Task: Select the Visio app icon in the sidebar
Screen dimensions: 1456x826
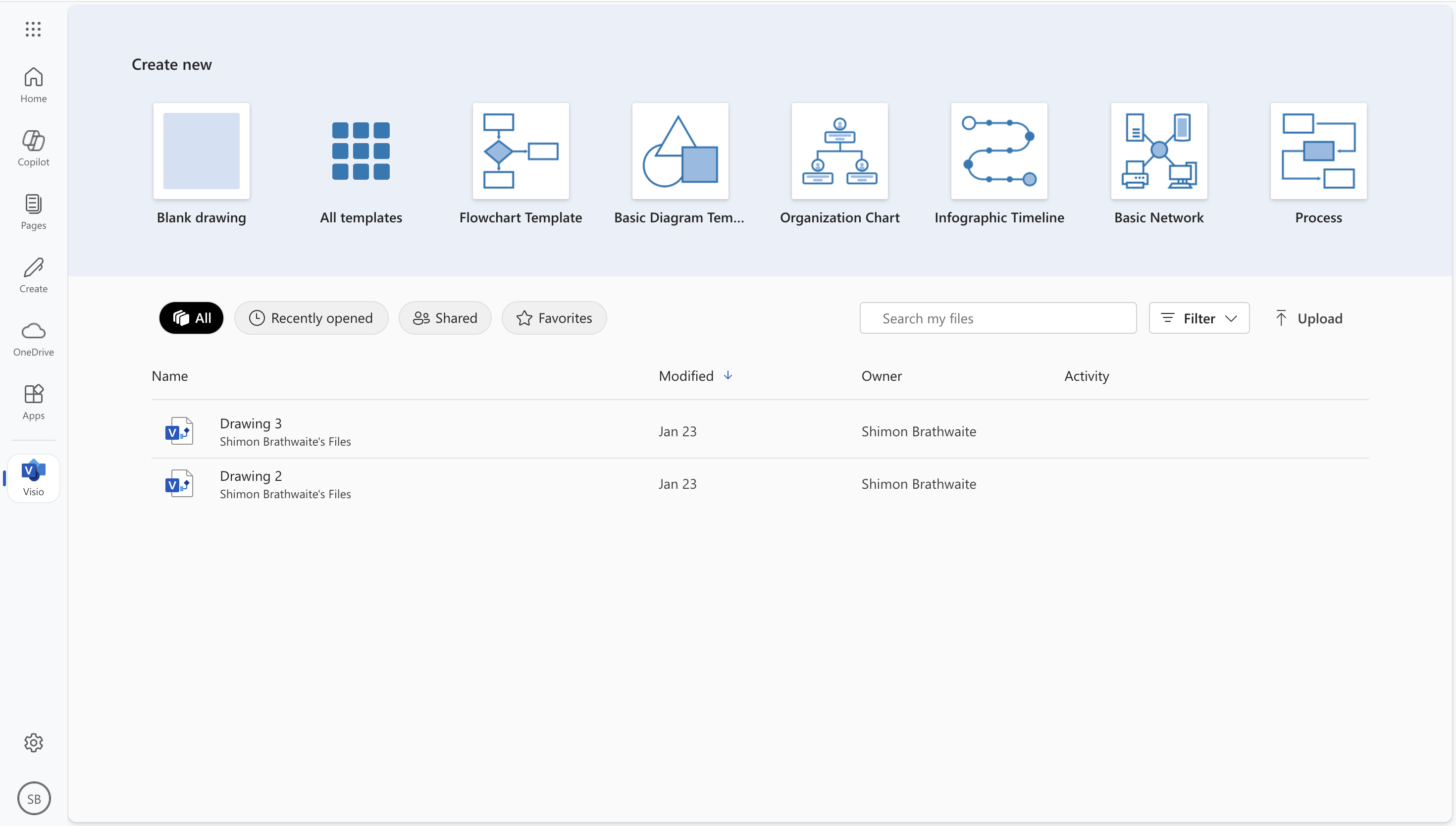Action: (33, 477)
